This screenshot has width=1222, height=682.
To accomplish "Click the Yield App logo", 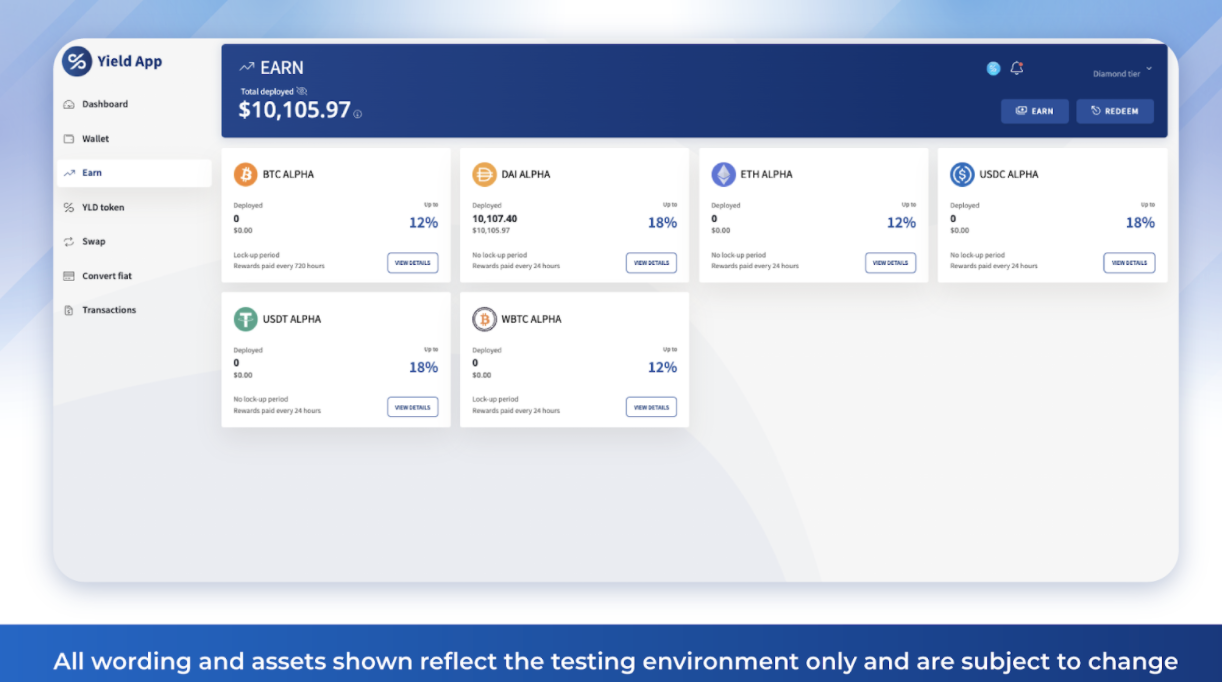I will (112, 61).
